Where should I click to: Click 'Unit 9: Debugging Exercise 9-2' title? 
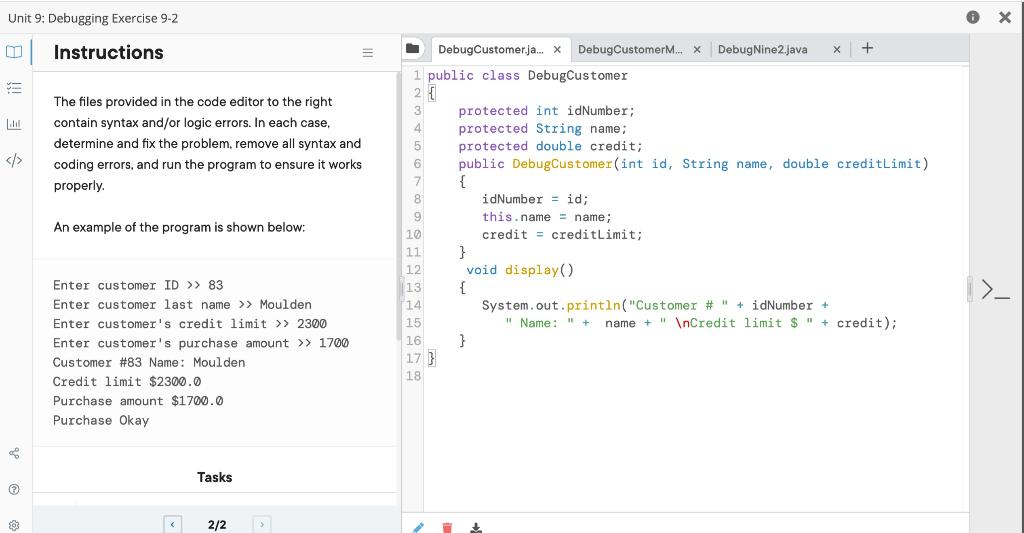[93, 18]
